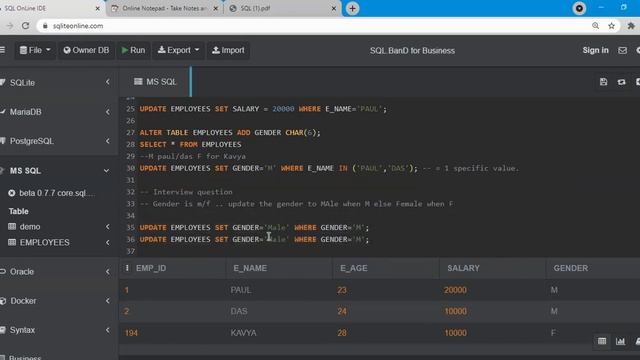Screen dimensions: 640x360
Task: Expand the demo table chevron
Action: tap(107, 227)
